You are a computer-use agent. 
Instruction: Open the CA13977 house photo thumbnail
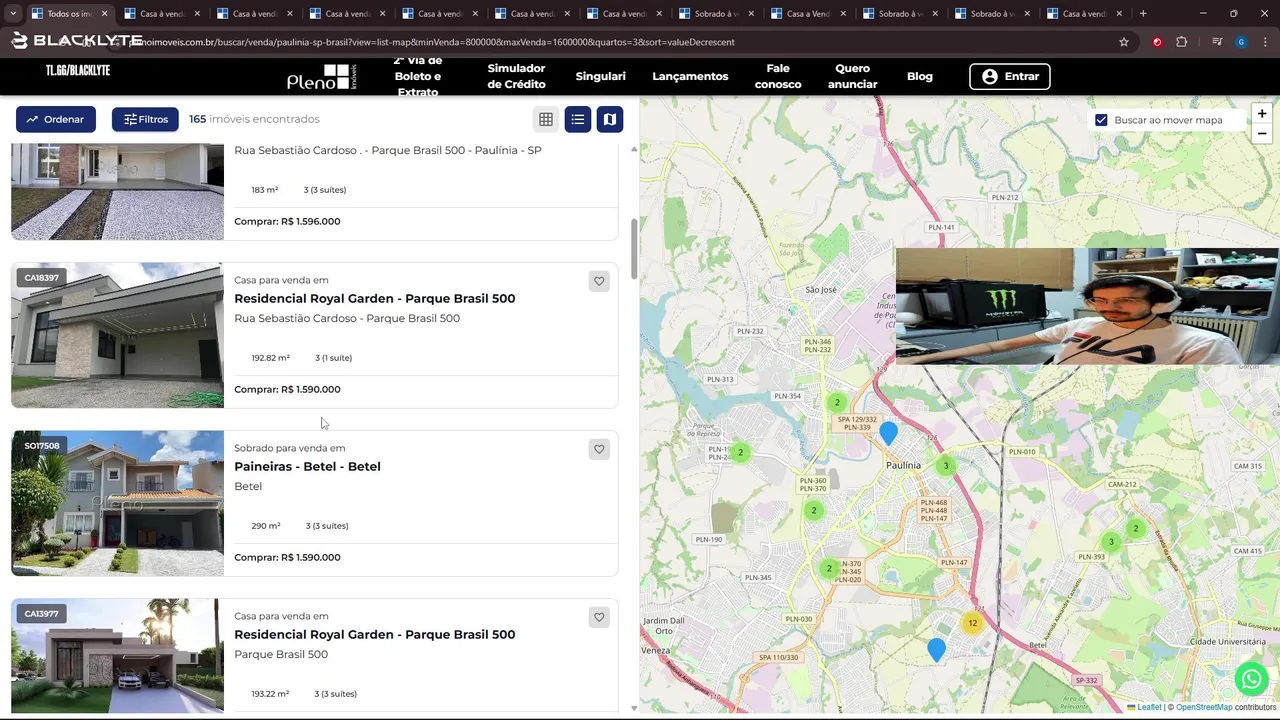[118, 655]
